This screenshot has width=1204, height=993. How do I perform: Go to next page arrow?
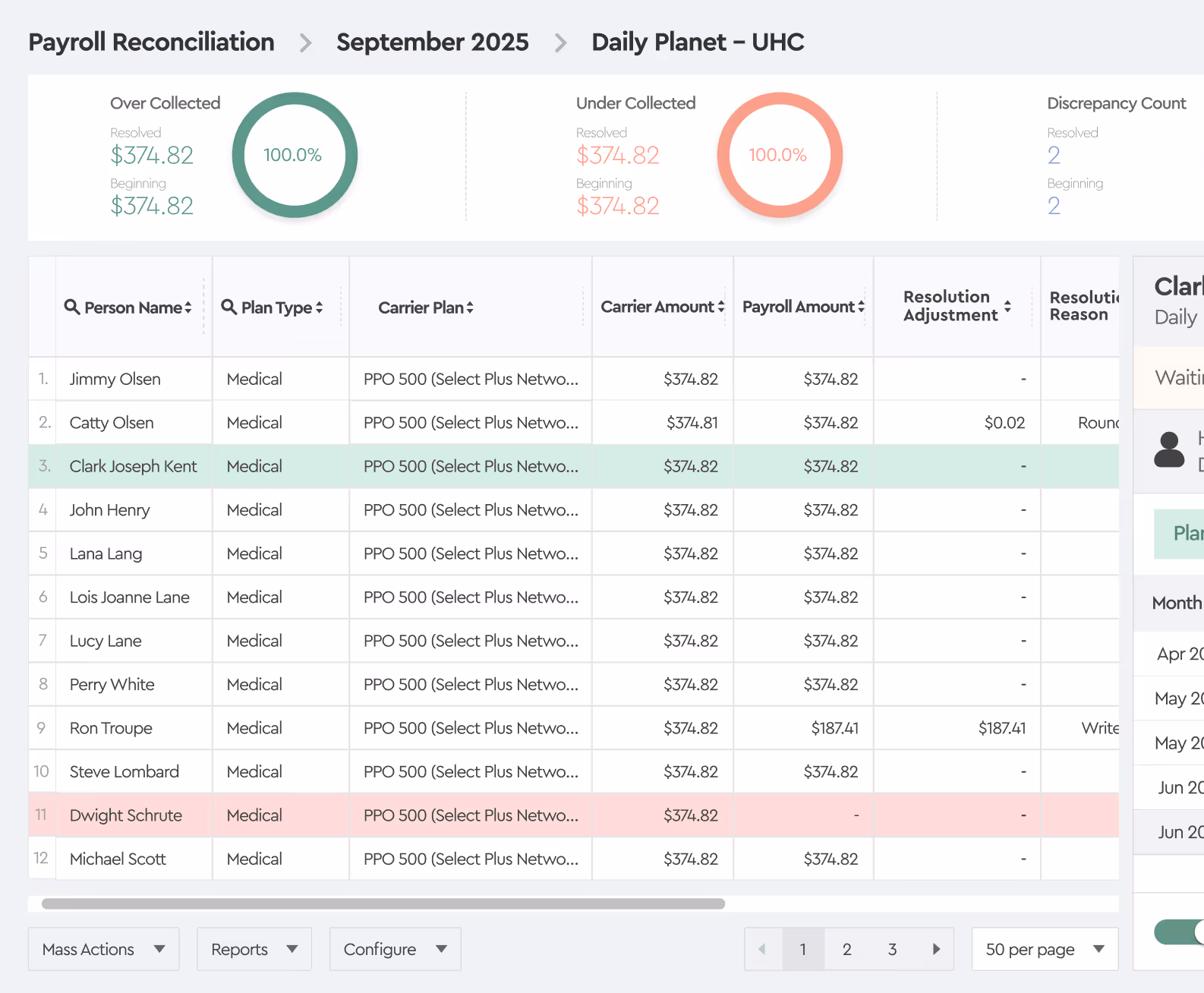tap(936, 949)
